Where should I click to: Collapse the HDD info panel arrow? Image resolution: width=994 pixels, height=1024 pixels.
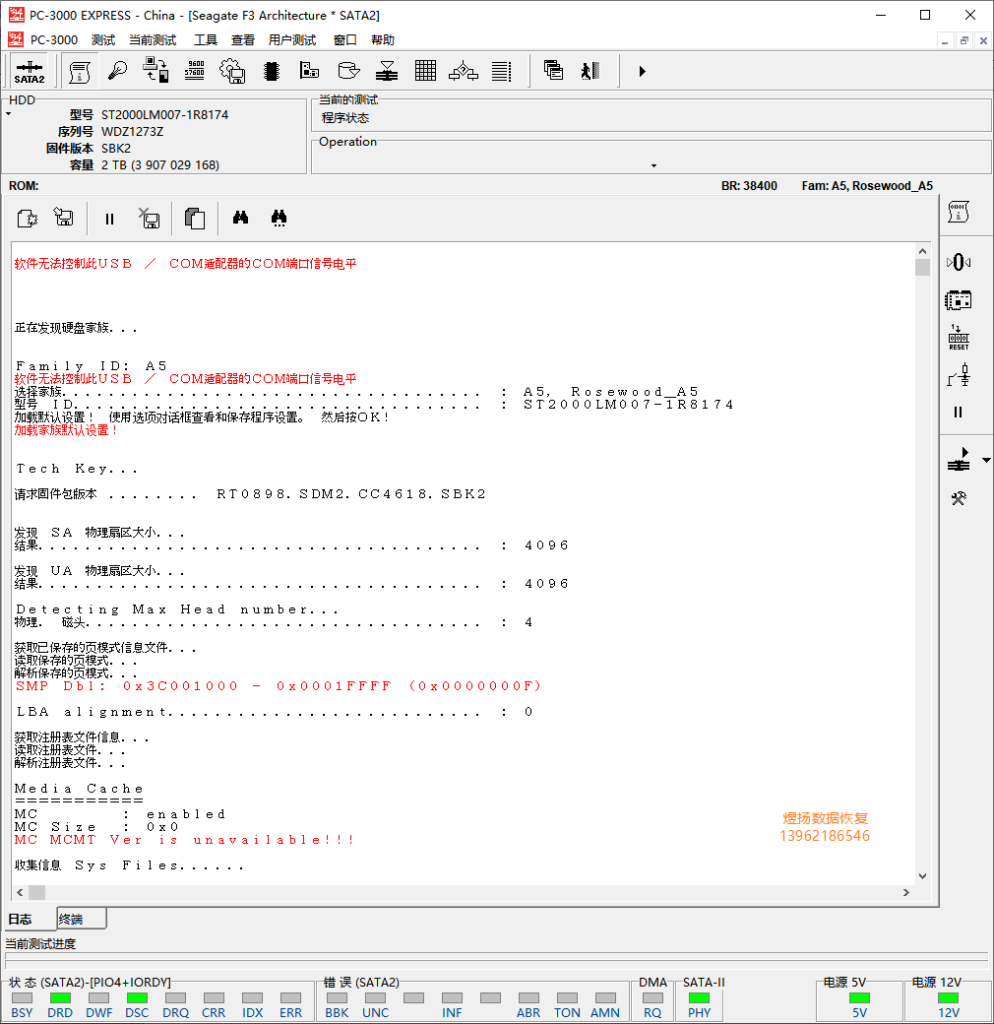(8, 114)
